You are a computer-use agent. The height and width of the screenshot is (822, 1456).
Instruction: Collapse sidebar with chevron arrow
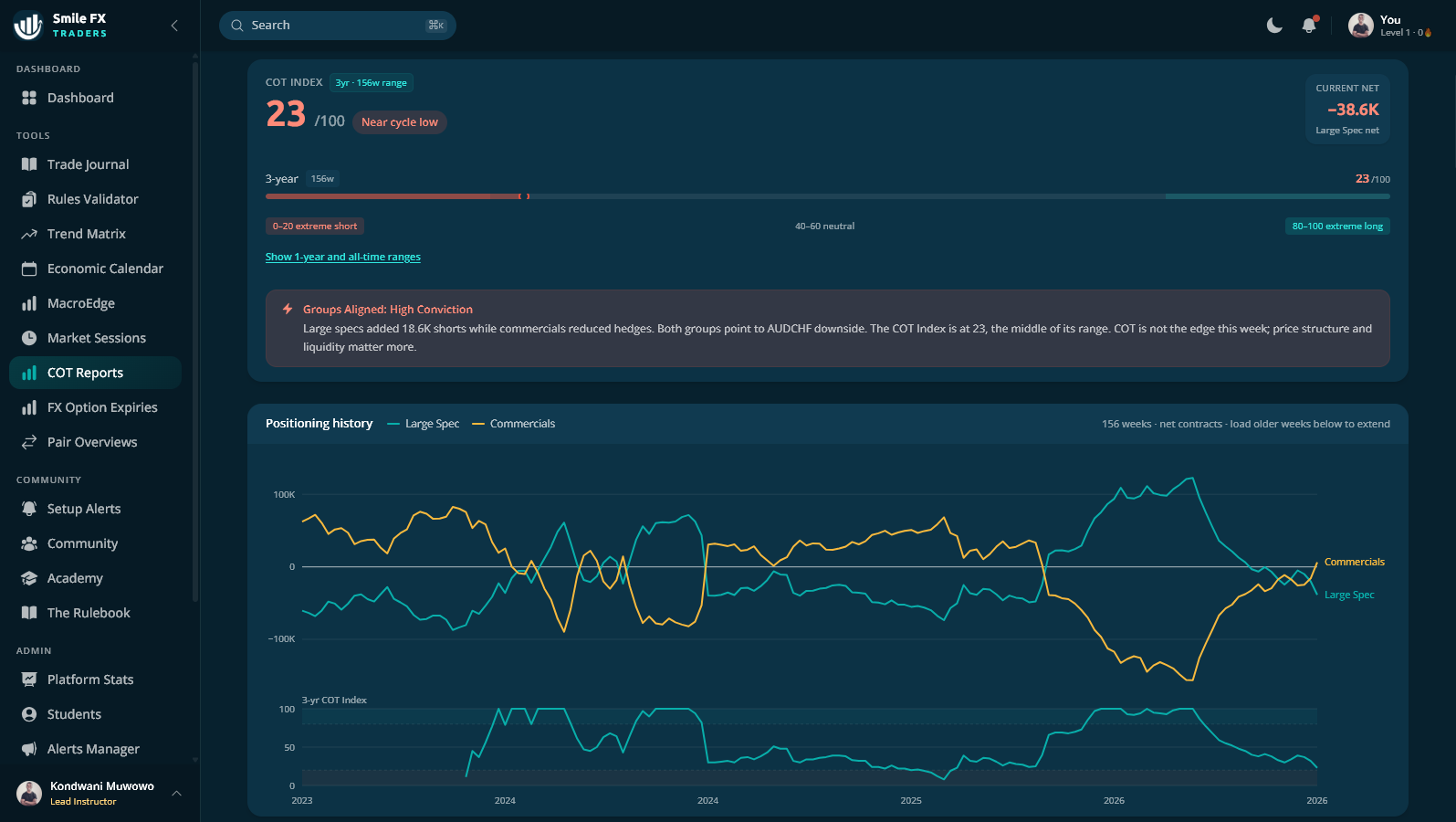(x=174, y=26)
